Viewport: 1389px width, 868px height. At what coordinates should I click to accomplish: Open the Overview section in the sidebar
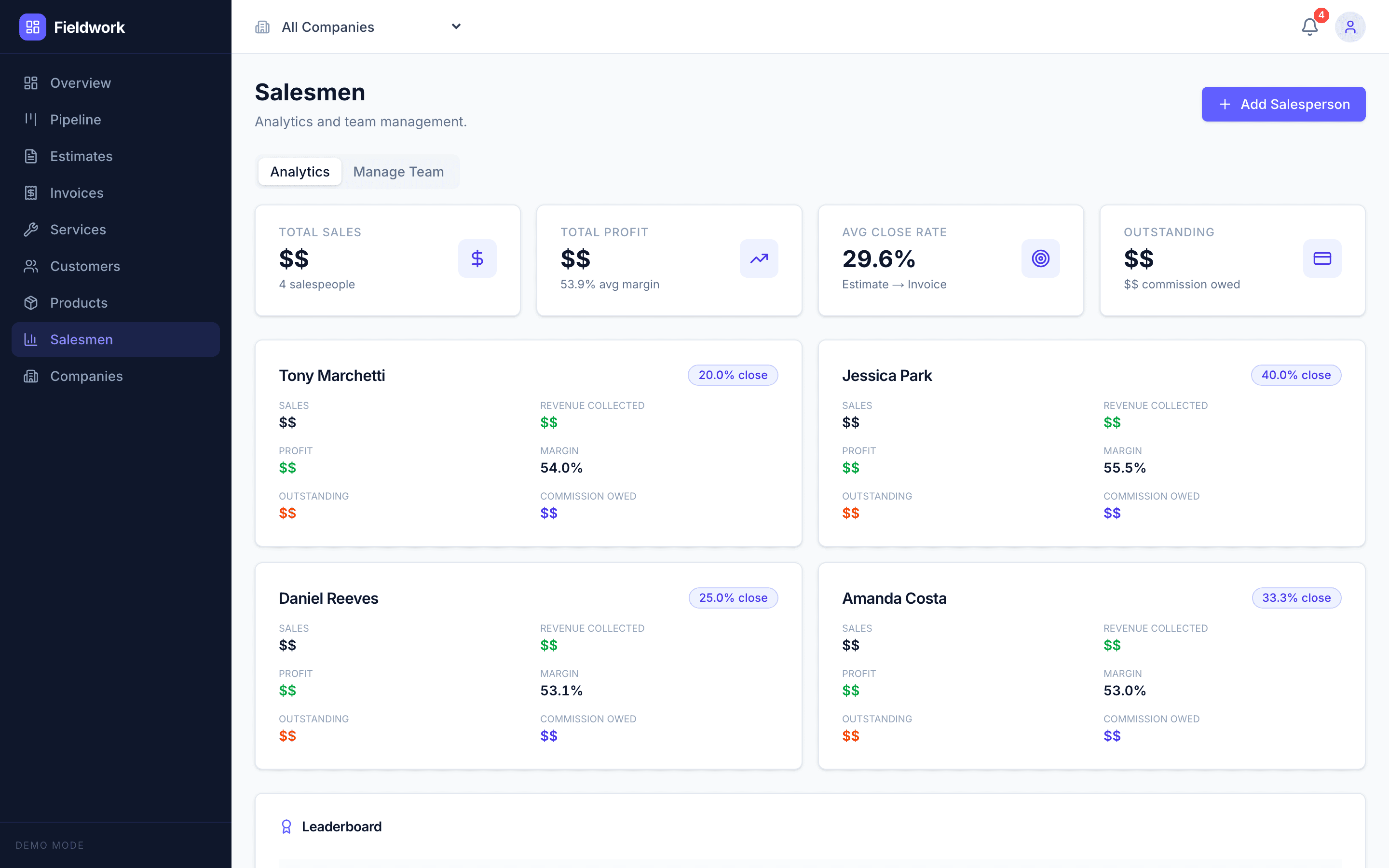(81, 82)
